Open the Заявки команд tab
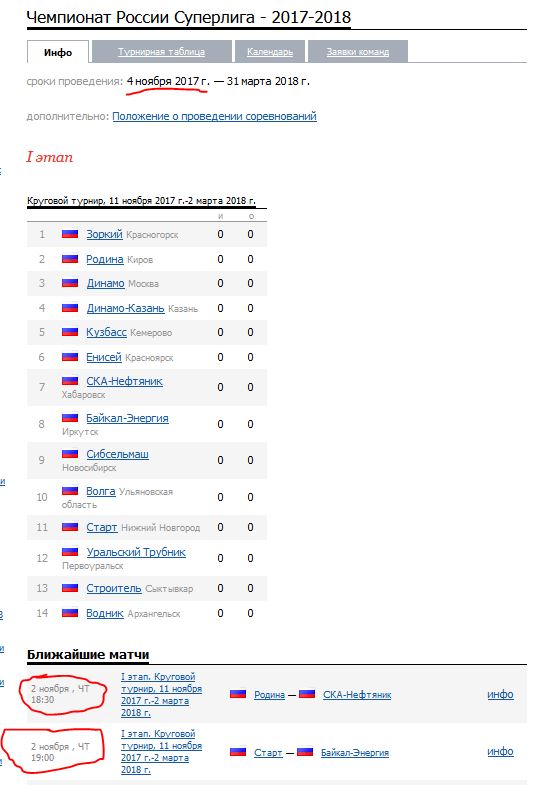The height and width of the screenshot is (785, 537). [x=358, y=52]
